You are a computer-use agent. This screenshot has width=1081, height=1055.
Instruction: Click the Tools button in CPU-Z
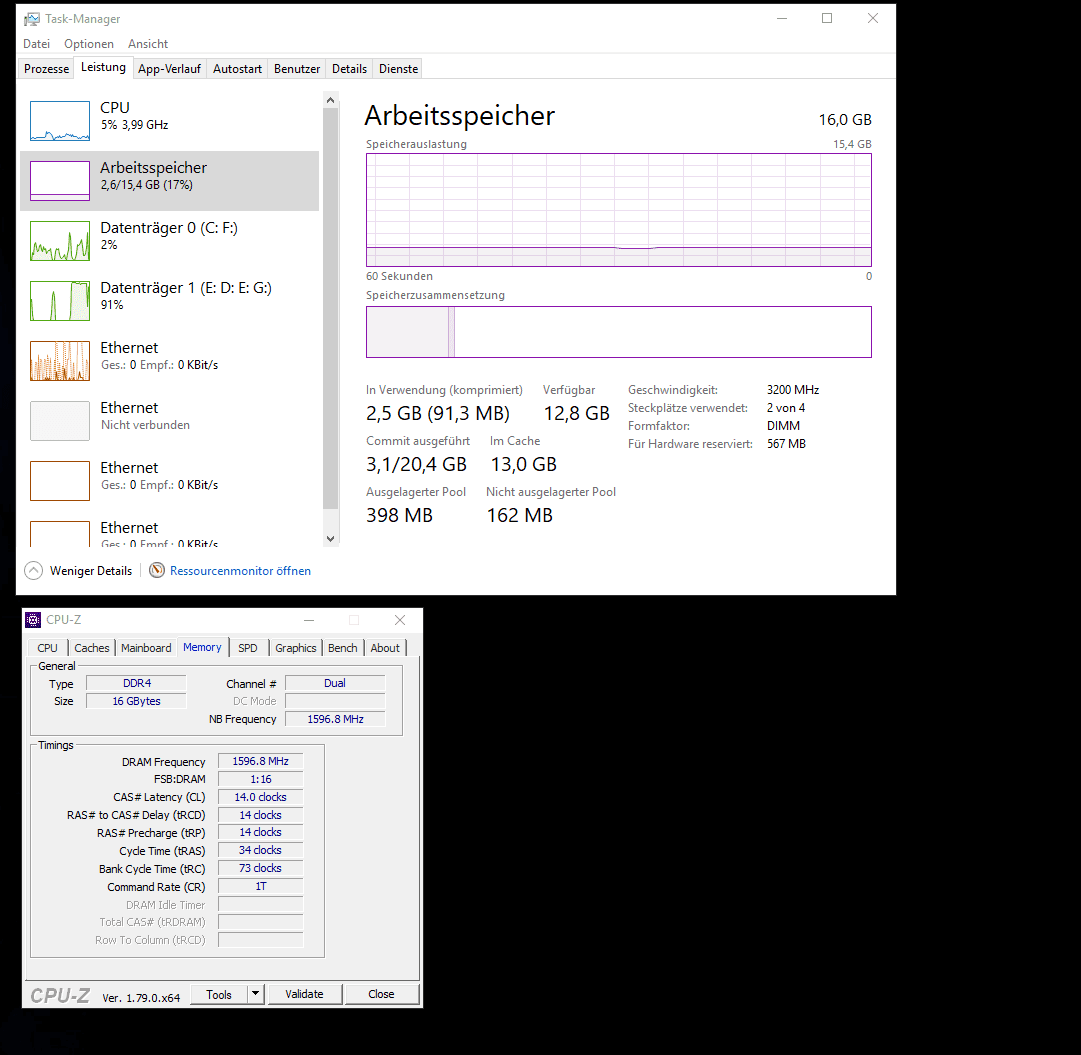219,994
